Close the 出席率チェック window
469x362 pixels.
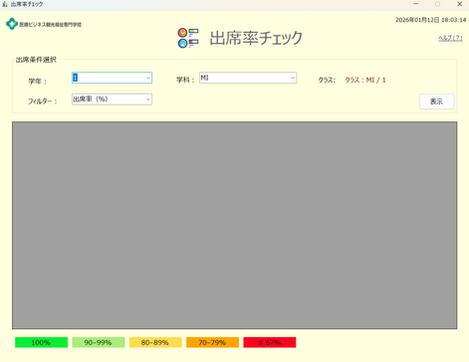pyautogui.click(x=459, y=4)
